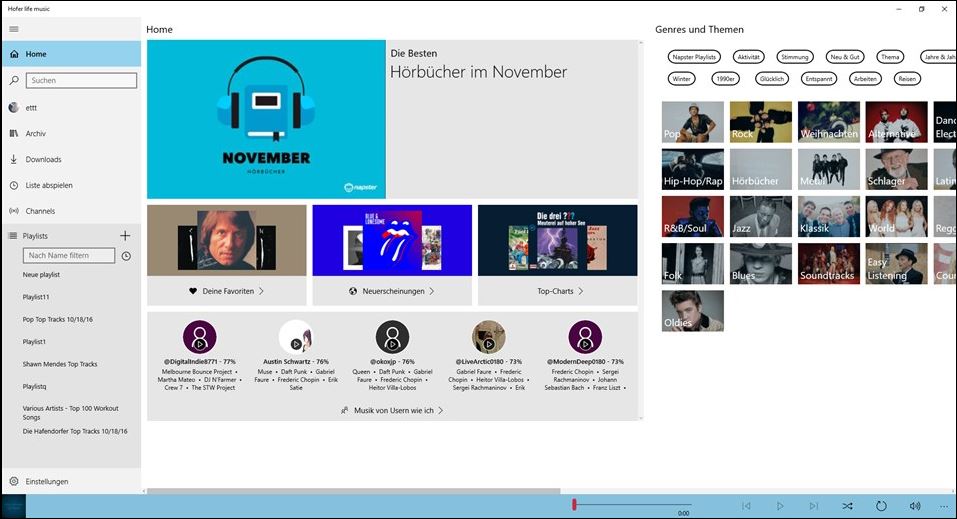The height and width of the screenshot is (519, 957).
Task: Open the Oldies genre tile
Action: click(693, 311)
